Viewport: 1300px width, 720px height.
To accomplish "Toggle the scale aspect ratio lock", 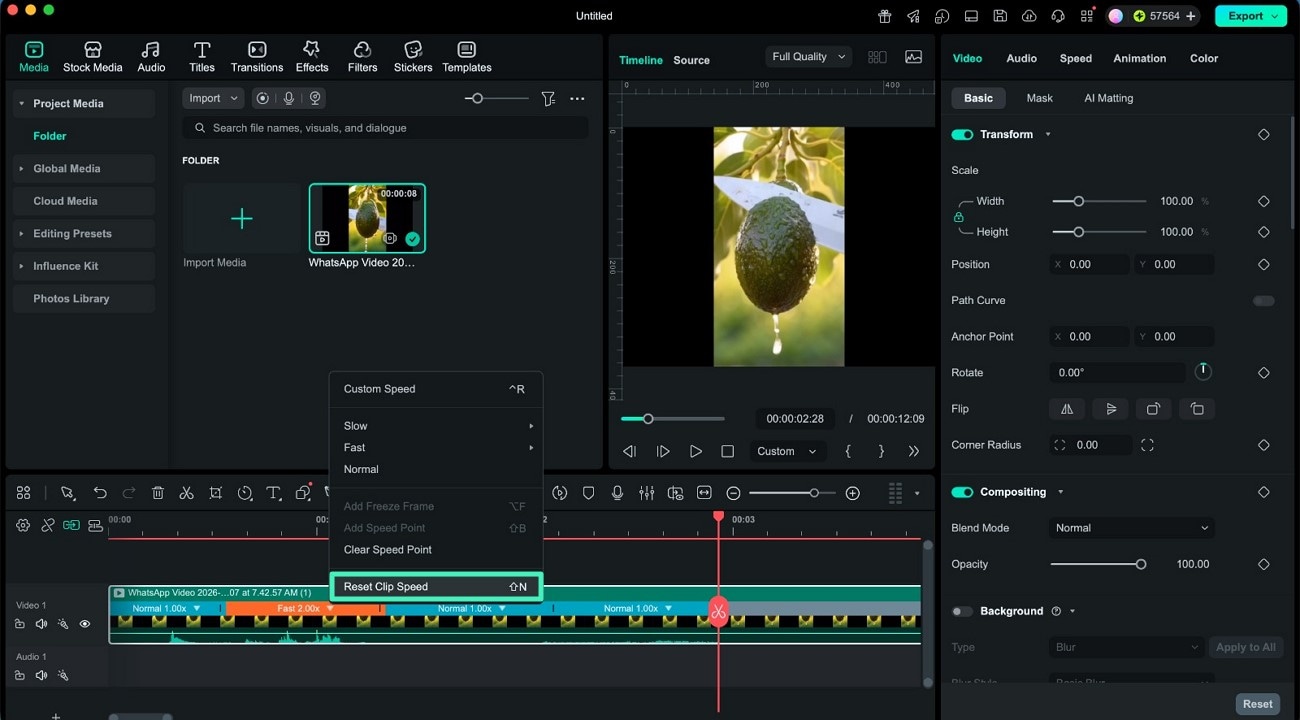I will click(x=958, y=216).
